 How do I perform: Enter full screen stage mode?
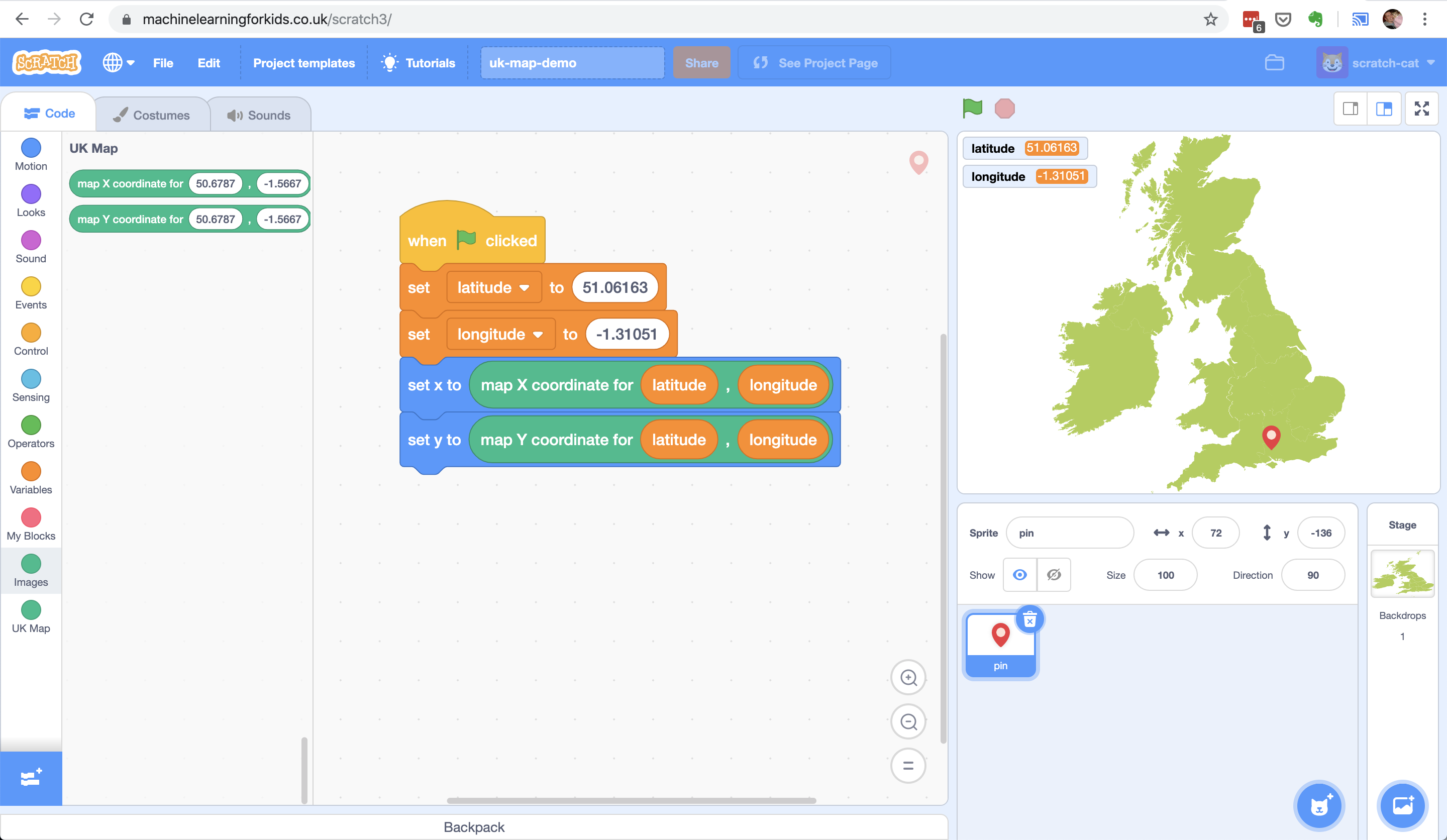1421,109
